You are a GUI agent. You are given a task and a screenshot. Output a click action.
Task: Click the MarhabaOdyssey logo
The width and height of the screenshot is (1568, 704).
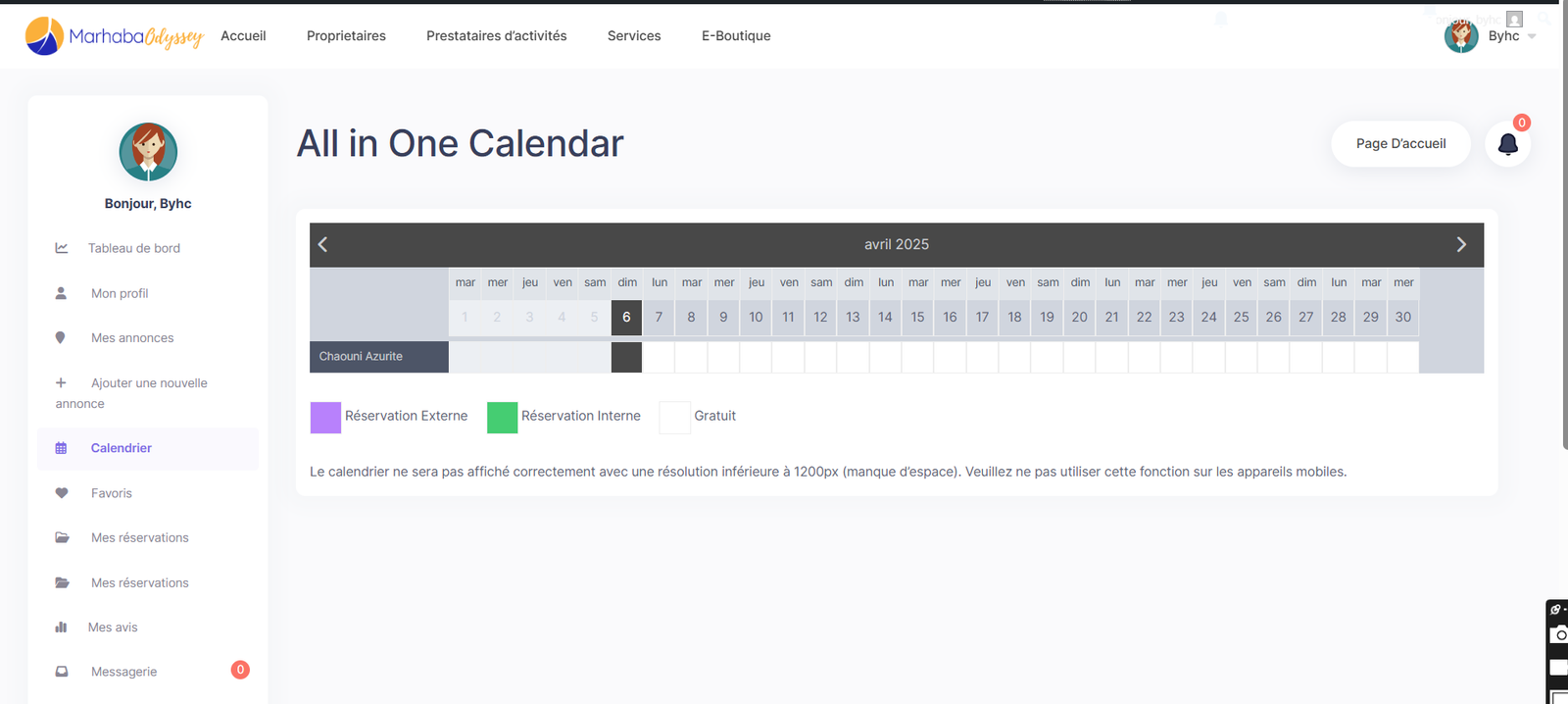click(114, 36)
